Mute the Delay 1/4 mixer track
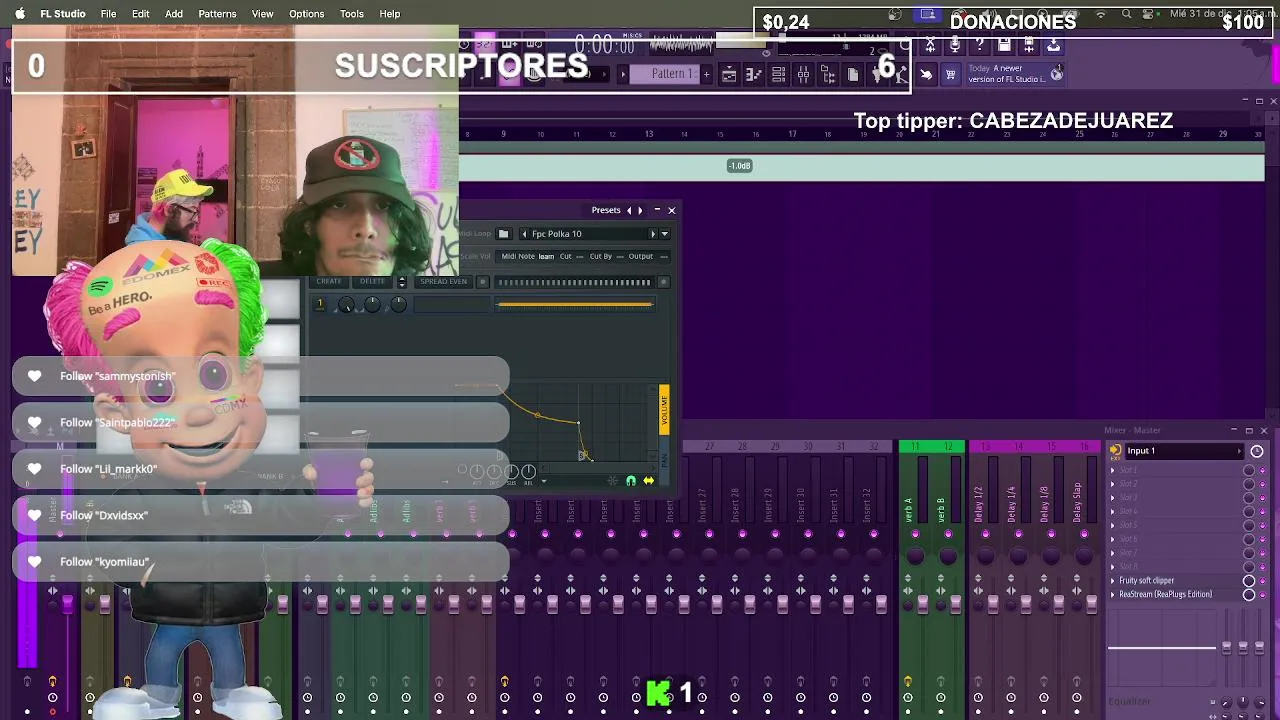The height and width of the screenshot is (720, 1280). coord(1018,534)
